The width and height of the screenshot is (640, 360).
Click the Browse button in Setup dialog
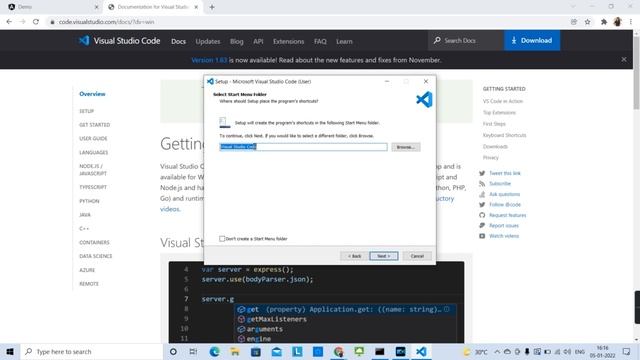tap(406, 147)
